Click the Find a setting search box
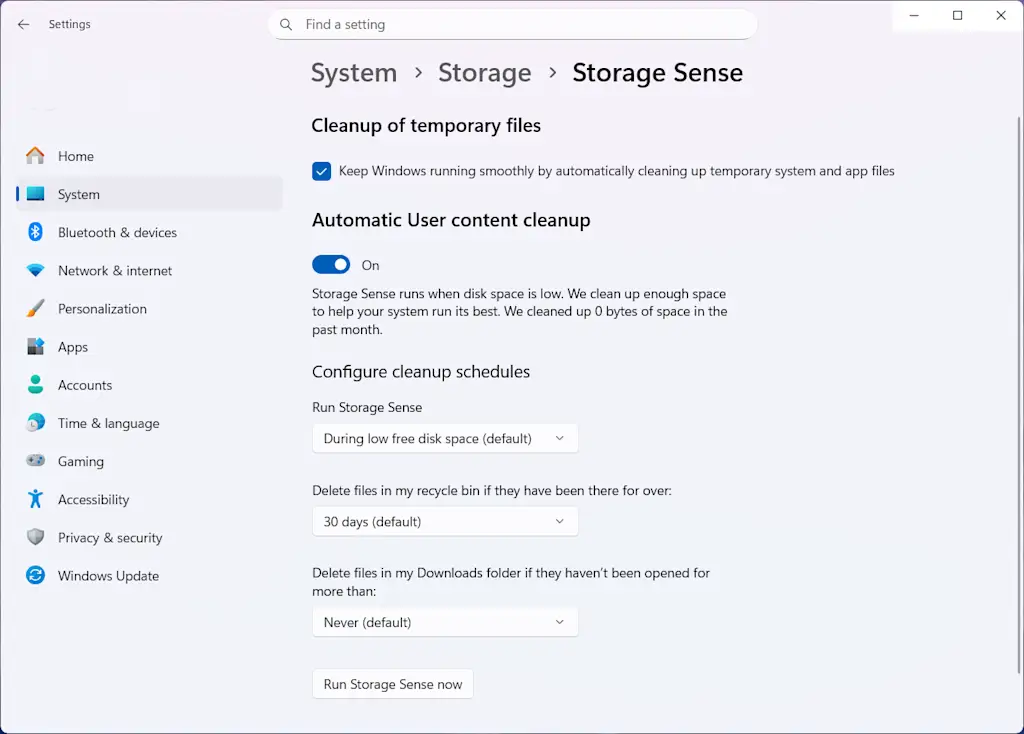Screen dimensions: 1024x734 pos(512,24)
